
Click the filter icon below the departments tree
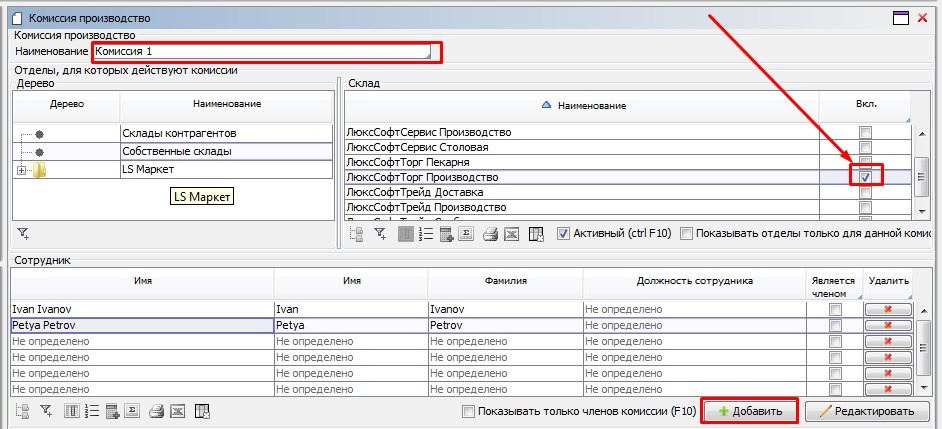click(23, 234)
